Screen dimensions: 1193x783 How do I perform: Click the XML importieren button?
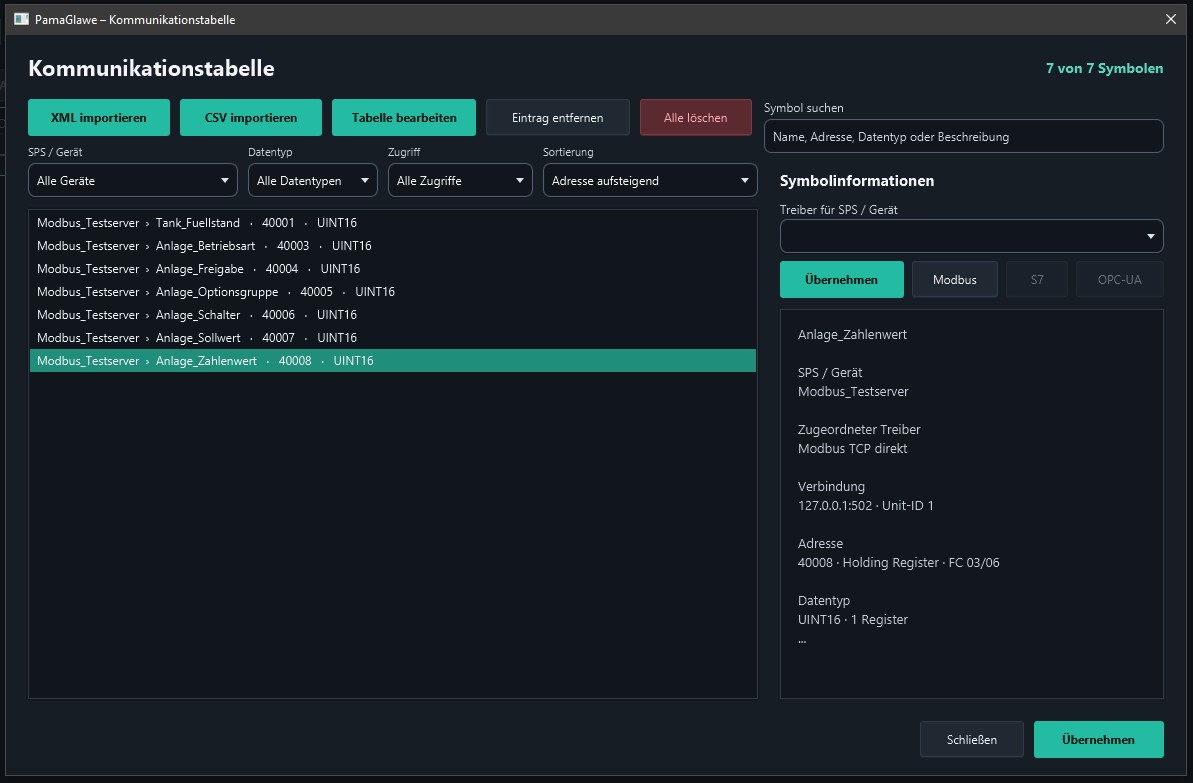tap(99, 118)
